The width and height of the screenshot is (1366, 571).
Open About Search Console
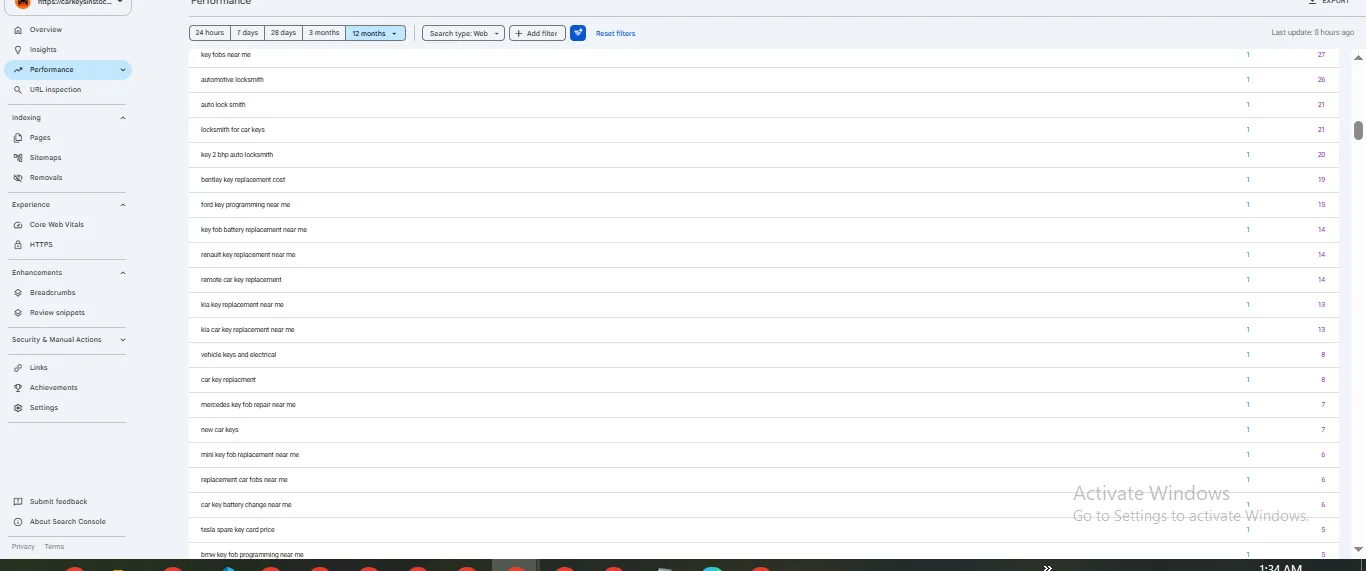(67, 522)
